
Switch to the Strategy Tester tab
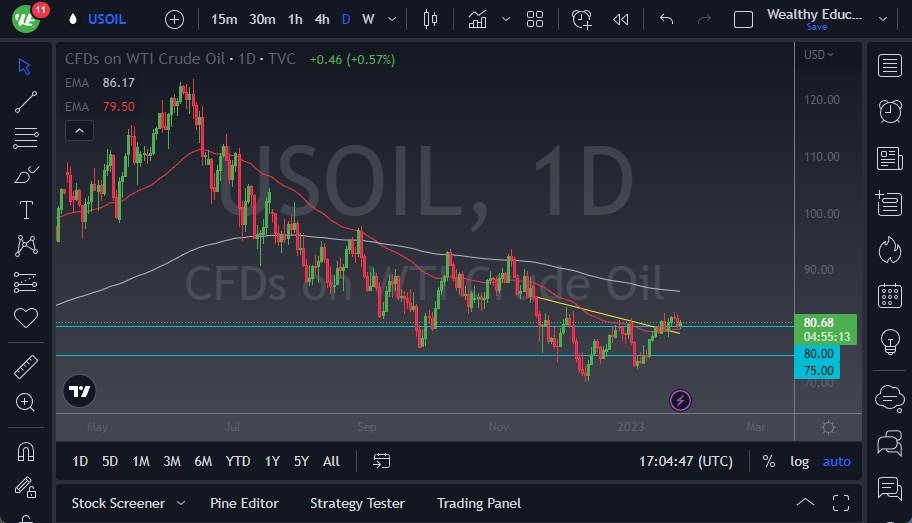357,503
